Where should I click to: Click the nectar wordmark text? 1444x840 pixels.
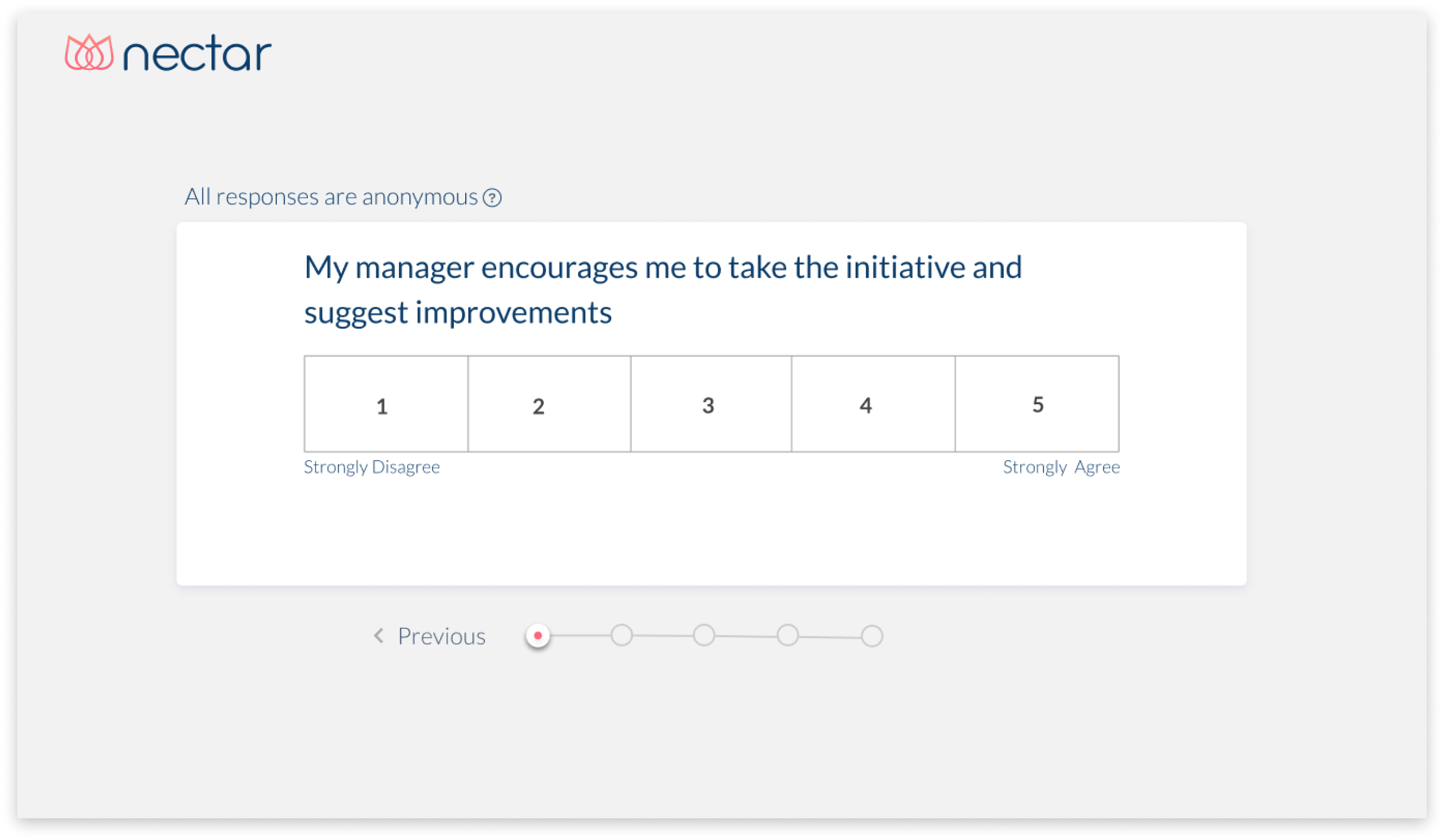click(197, 53)
